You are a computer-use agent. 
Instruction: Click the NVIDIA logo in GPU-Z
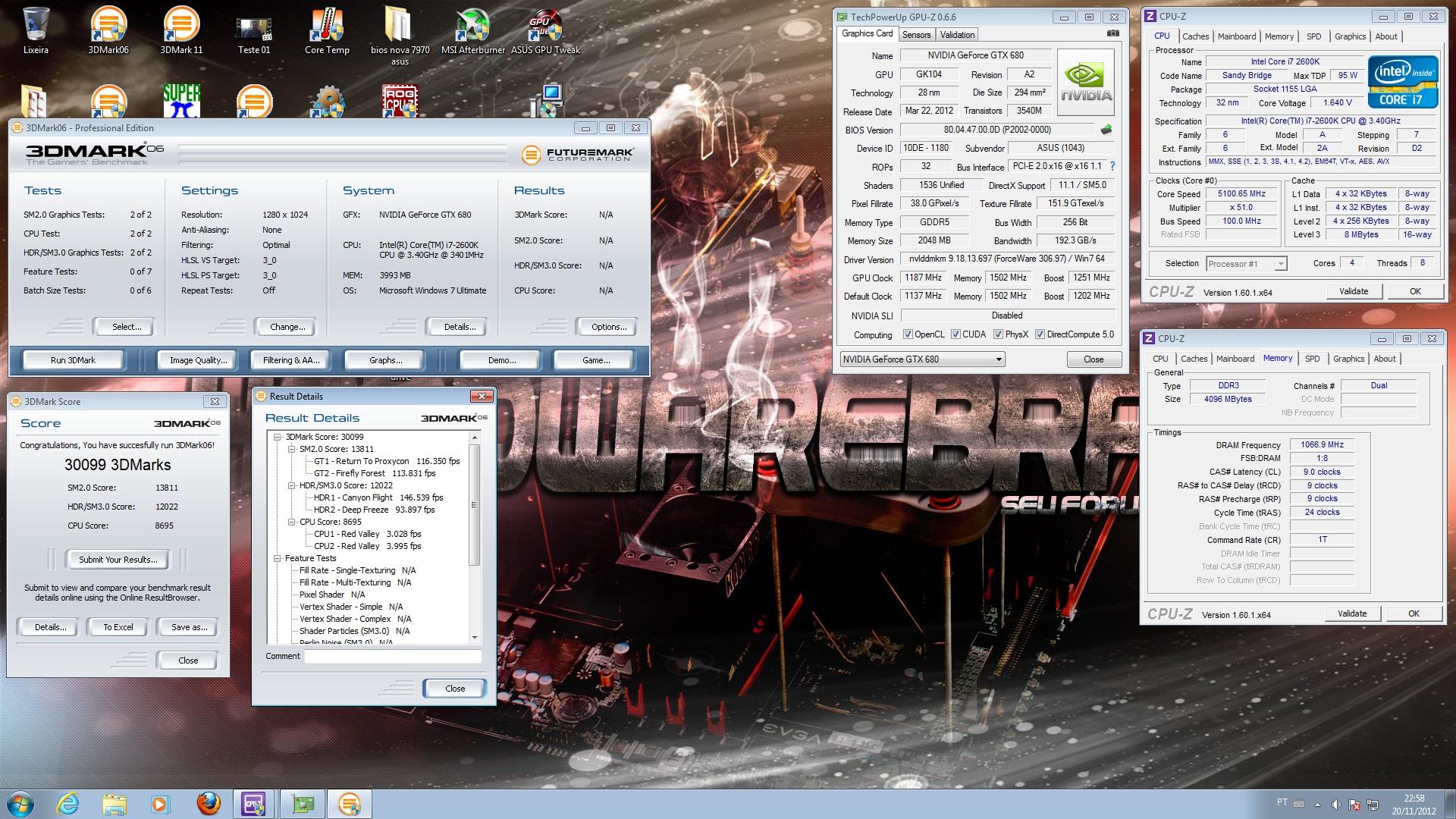(1086, 83)
